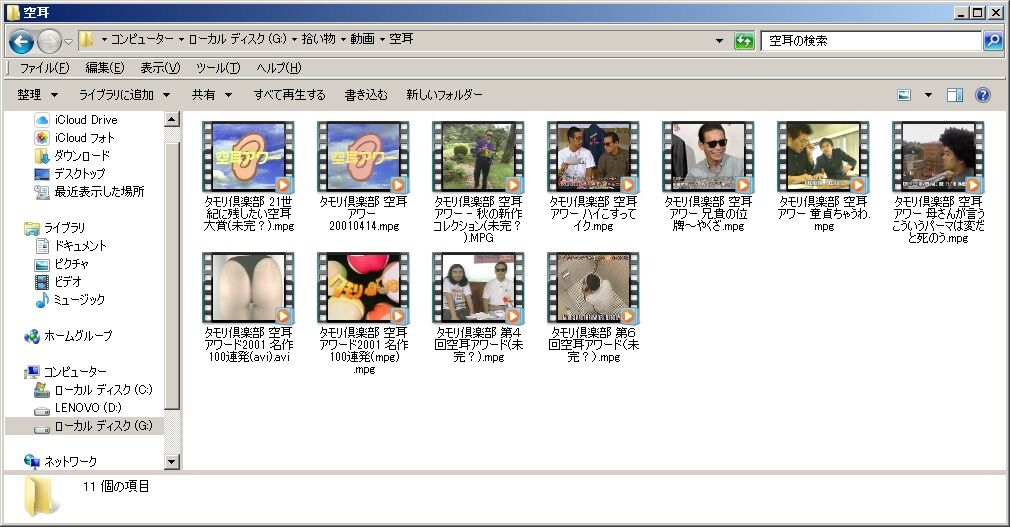The height and width of the screenshot is (527, 1010).
Task: Click sidebar scrollbar up arrow
Action: (x=172, y=119)
